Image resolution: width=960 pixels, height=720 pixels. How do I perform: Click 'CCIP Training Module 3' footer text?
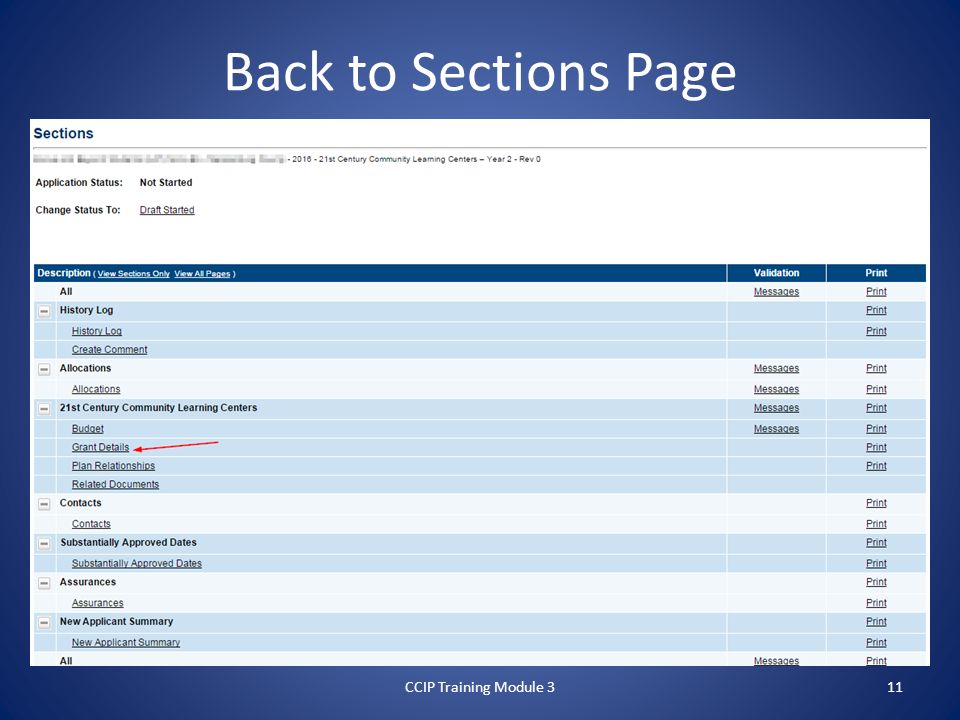pos(479,687)
